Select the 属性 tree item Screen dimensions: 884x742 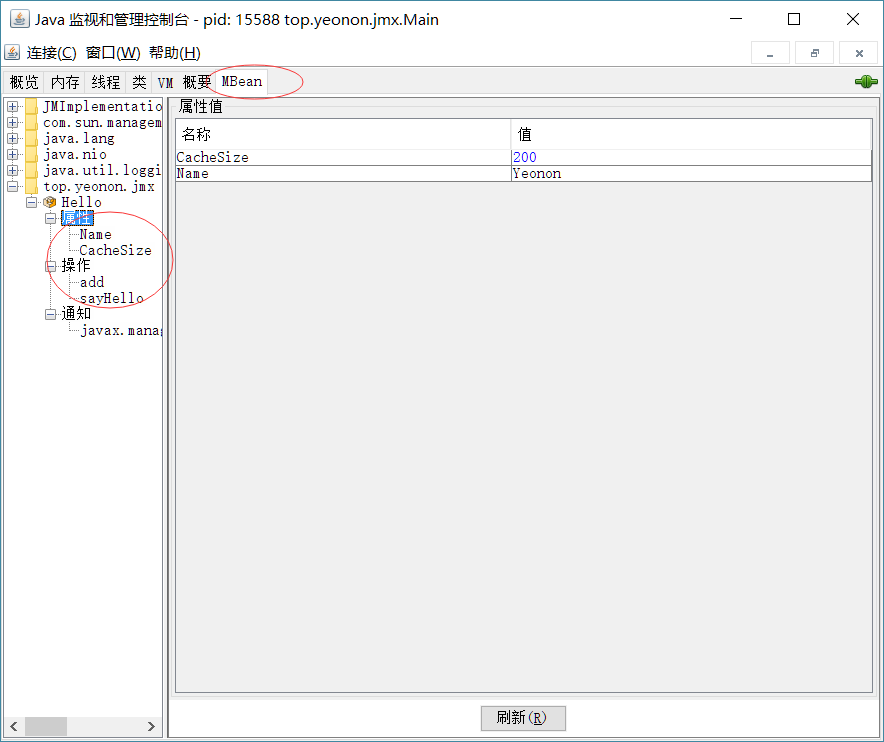77,218
